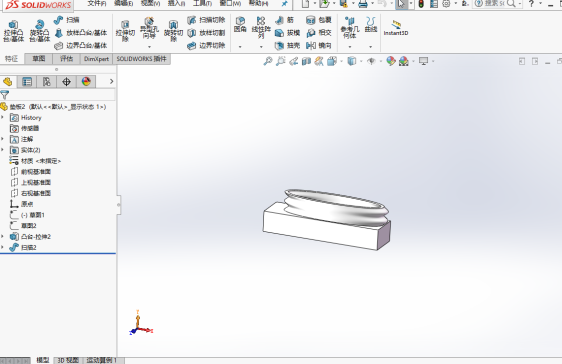562x364 pixels.
Task: Click the Previous View icon
Action: (294, 61)
